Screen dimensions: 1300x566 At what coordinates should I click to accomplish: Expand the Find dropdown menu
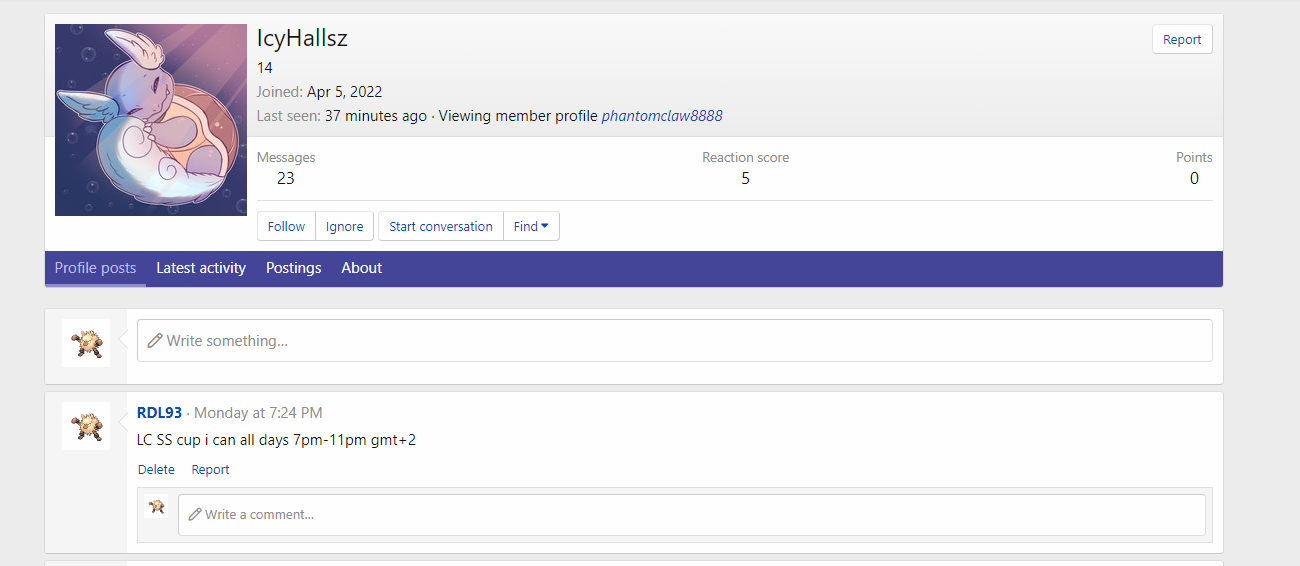point(531,226)
